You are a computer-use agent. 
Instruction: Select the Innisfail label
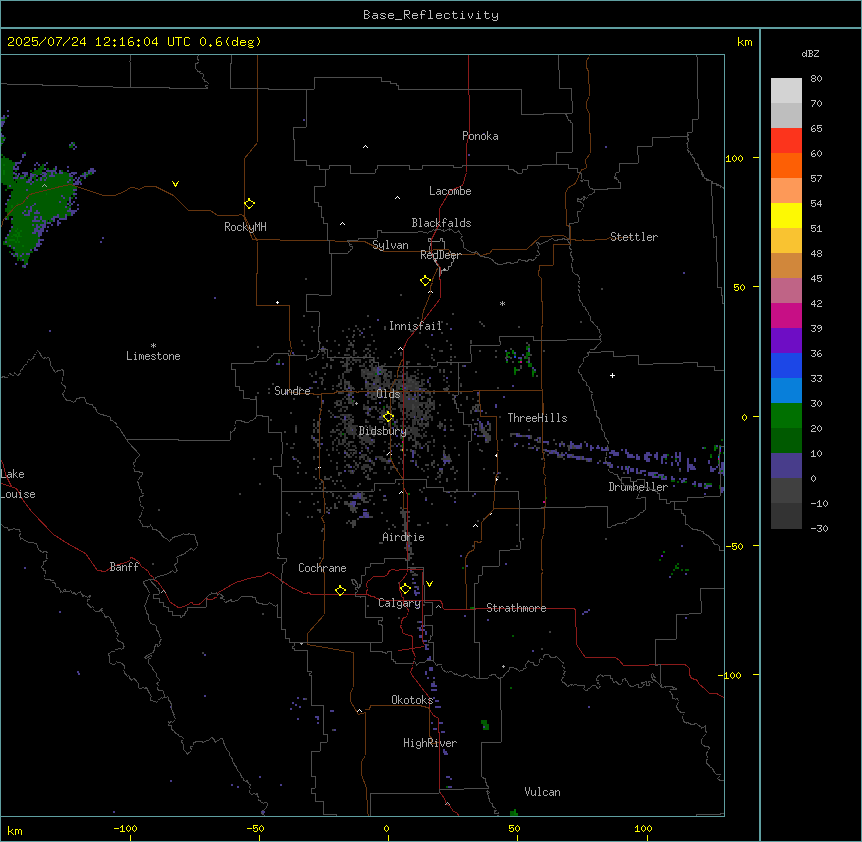coord(416,326)
